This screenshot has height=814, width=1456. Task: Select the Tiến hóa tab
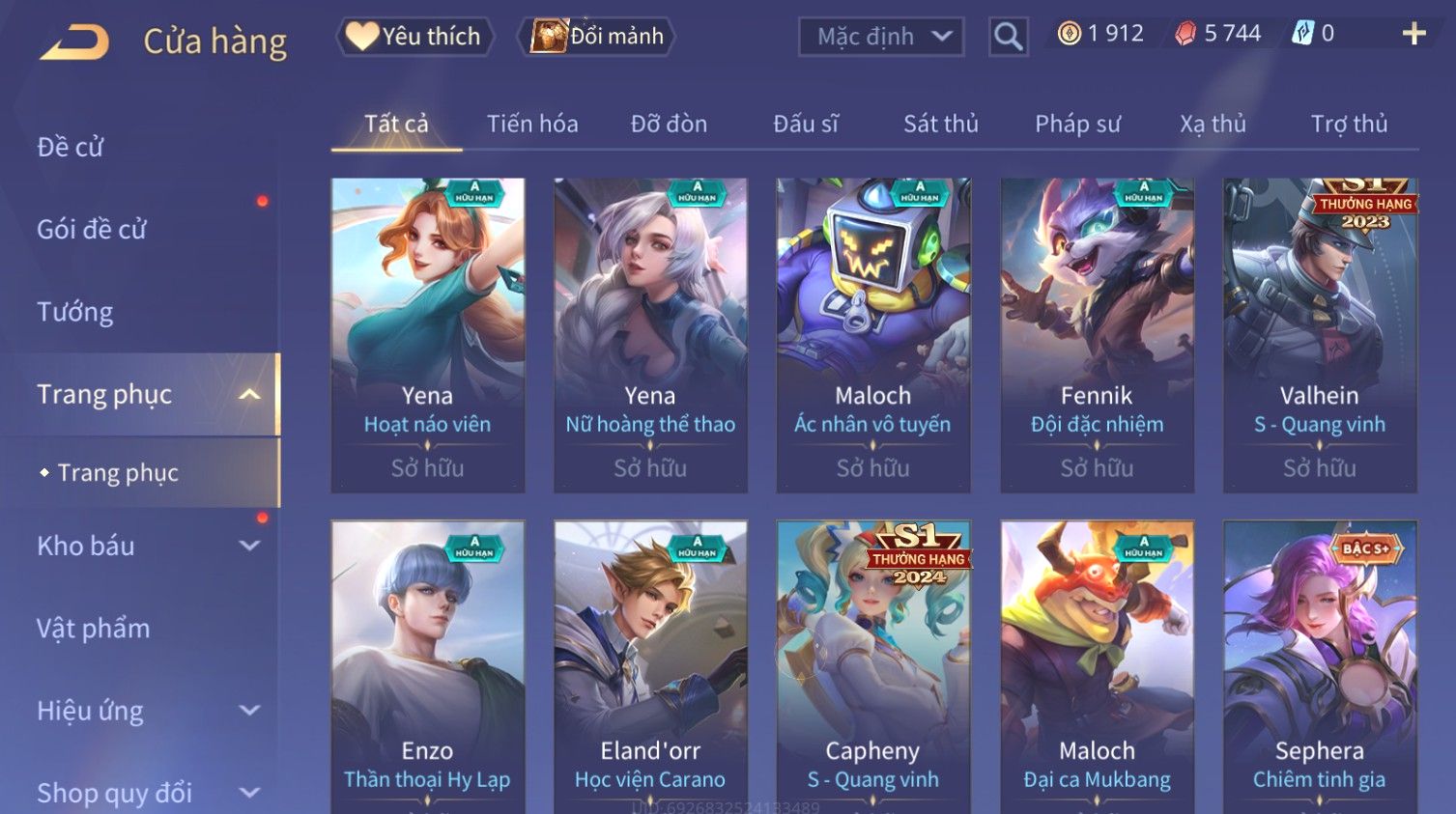[x=532, y=124]
